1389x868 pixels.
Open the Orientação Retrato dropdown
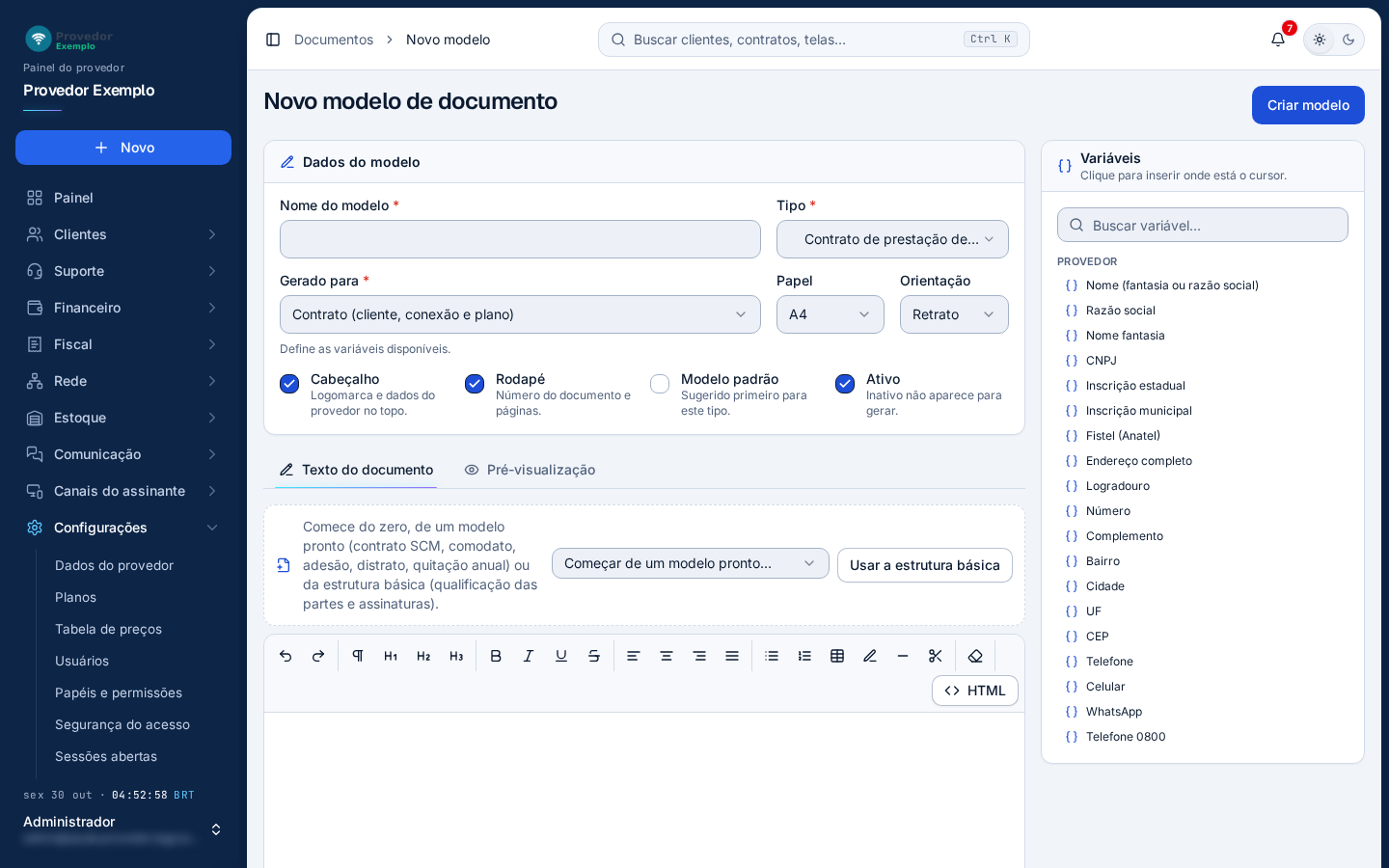click(954, 314)
